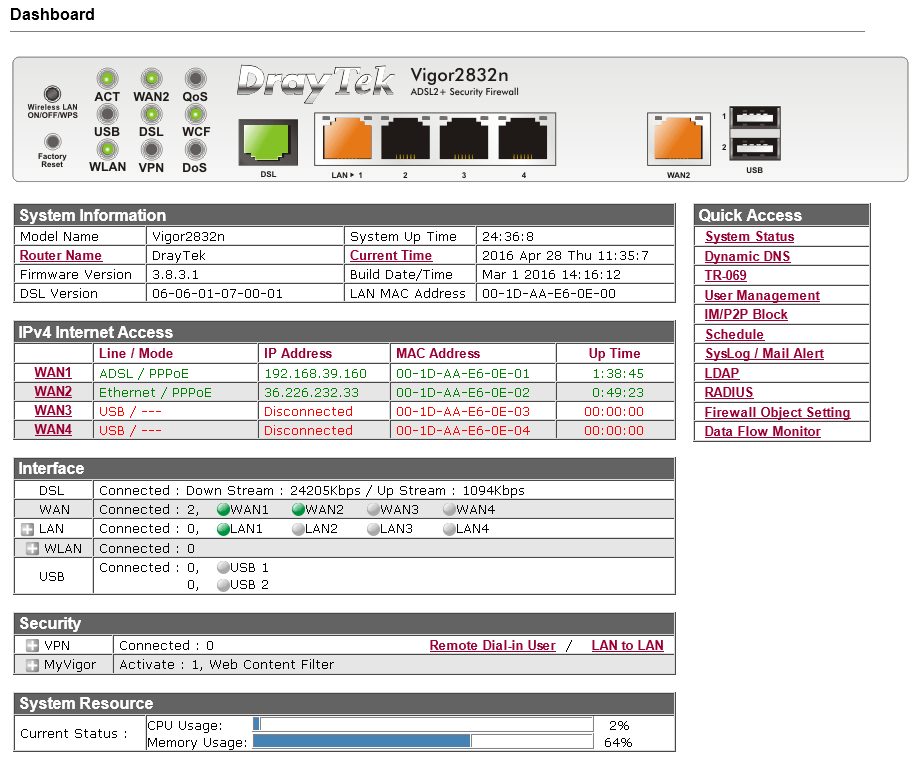Open RADIUS in Quick Access

coord(729,392)
